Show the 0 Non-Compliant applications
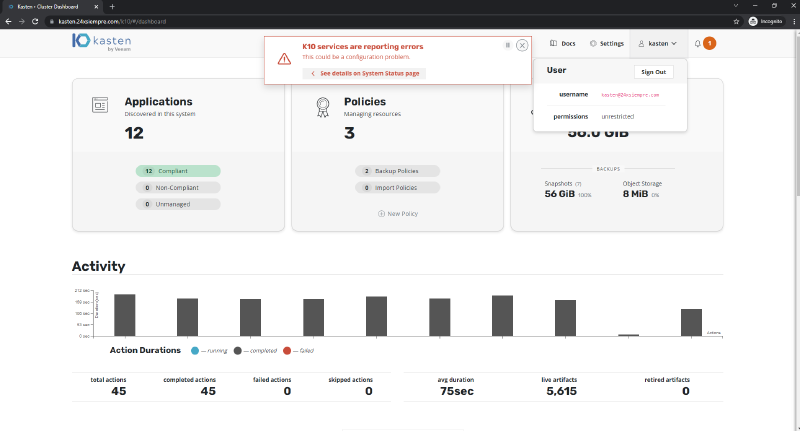 point(178,188)
